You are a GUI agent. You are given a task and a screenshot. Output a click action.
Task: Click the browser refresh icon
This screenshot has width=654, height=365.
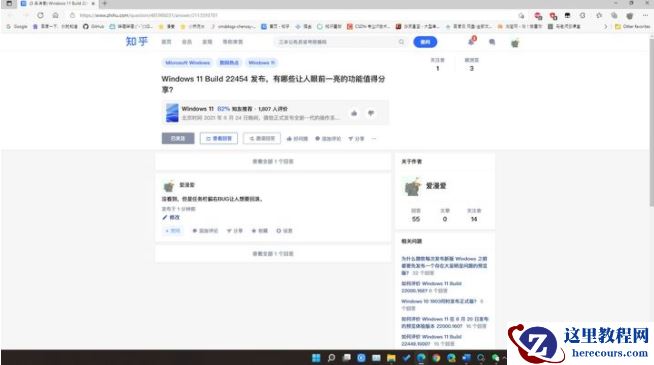(40, 15)
